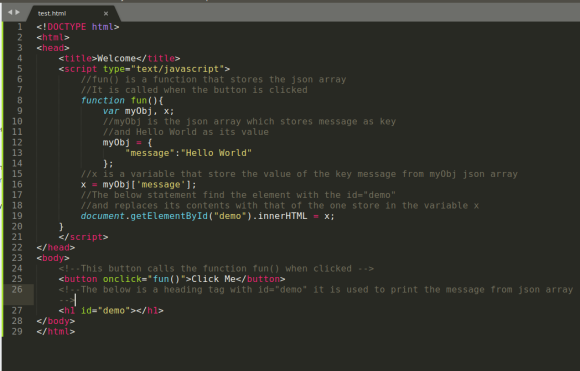Click the document keyword on line 19

coord(103,216)
